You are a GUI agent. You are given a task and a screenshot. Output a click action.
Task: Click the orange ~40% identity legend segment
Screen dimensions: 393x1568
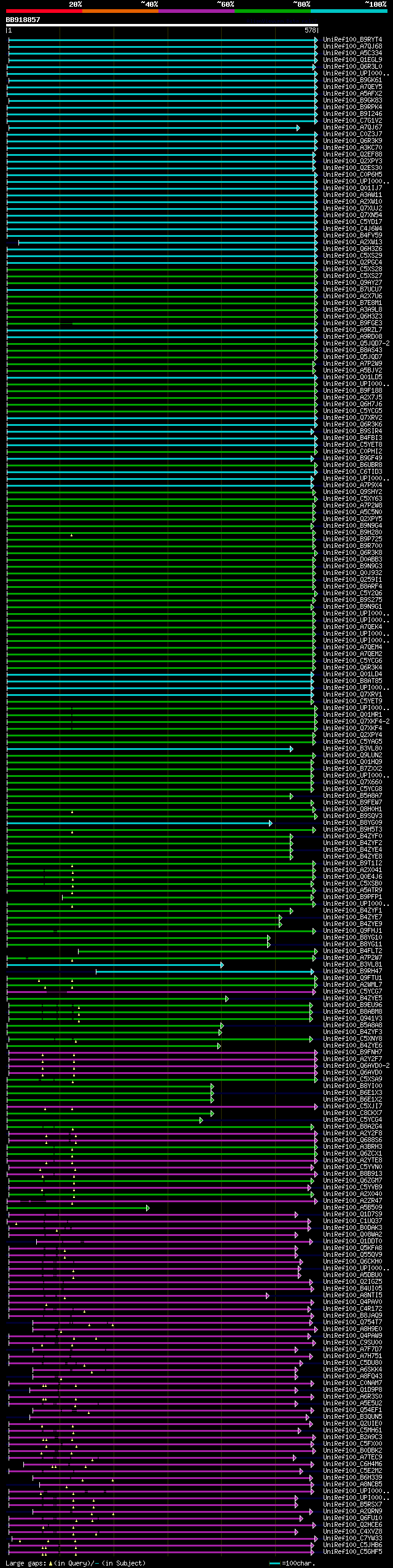[120, 11]
